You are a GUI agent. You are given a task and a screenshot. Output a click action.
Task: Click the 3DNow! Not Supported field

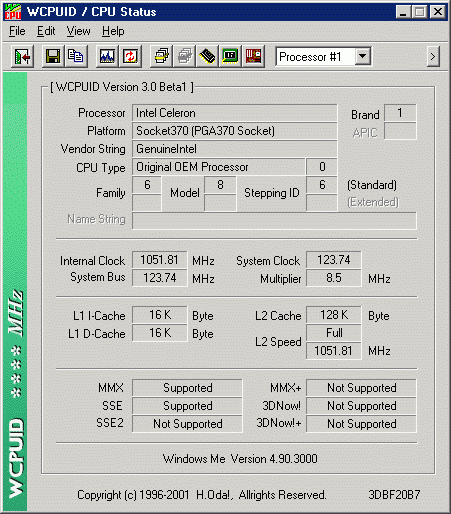(x=361, y=406)
